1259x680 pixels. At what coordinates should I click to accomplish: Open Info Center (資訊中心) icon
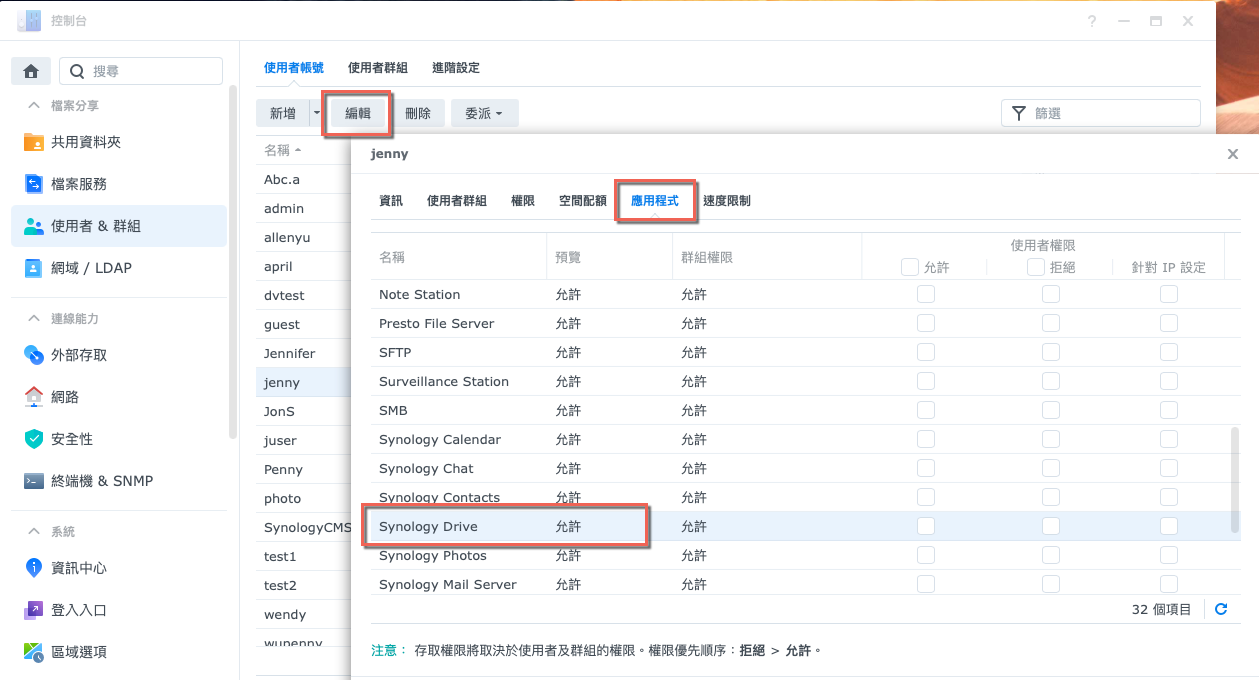(x=34, y=568)
